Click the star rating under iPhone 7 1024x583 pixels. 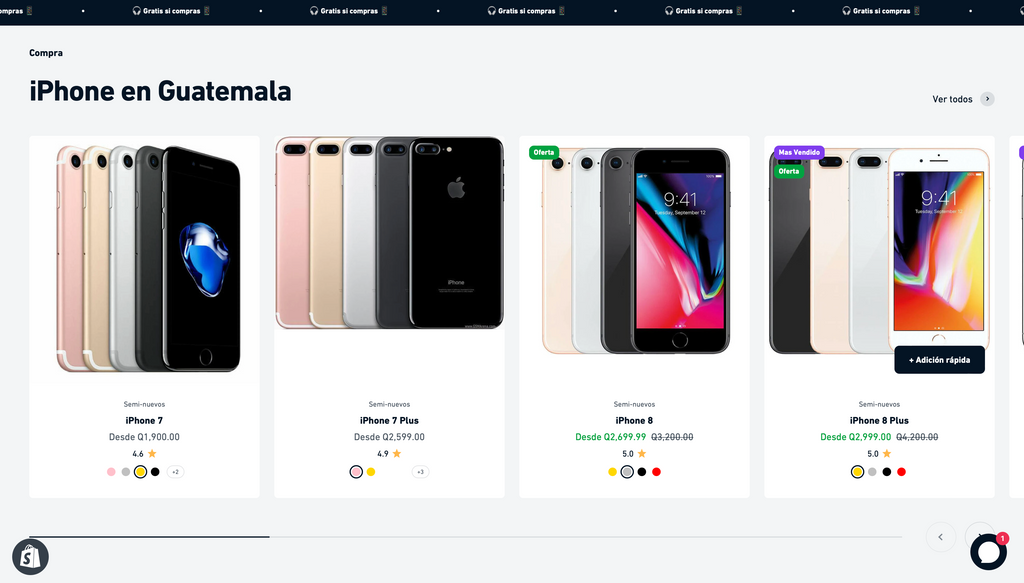(144, 454)
